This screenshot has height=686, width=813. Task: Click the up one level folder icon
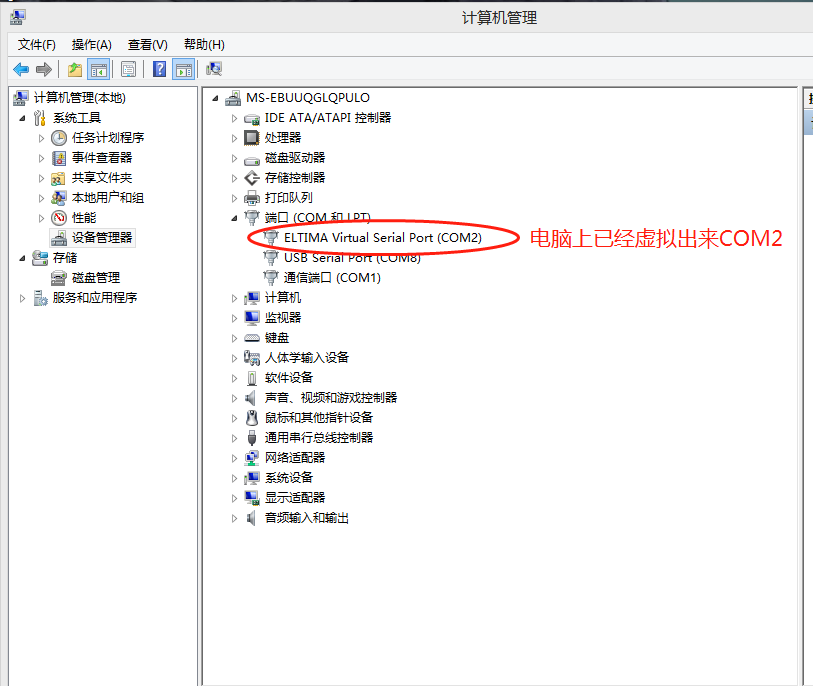(x=73, y=68)
